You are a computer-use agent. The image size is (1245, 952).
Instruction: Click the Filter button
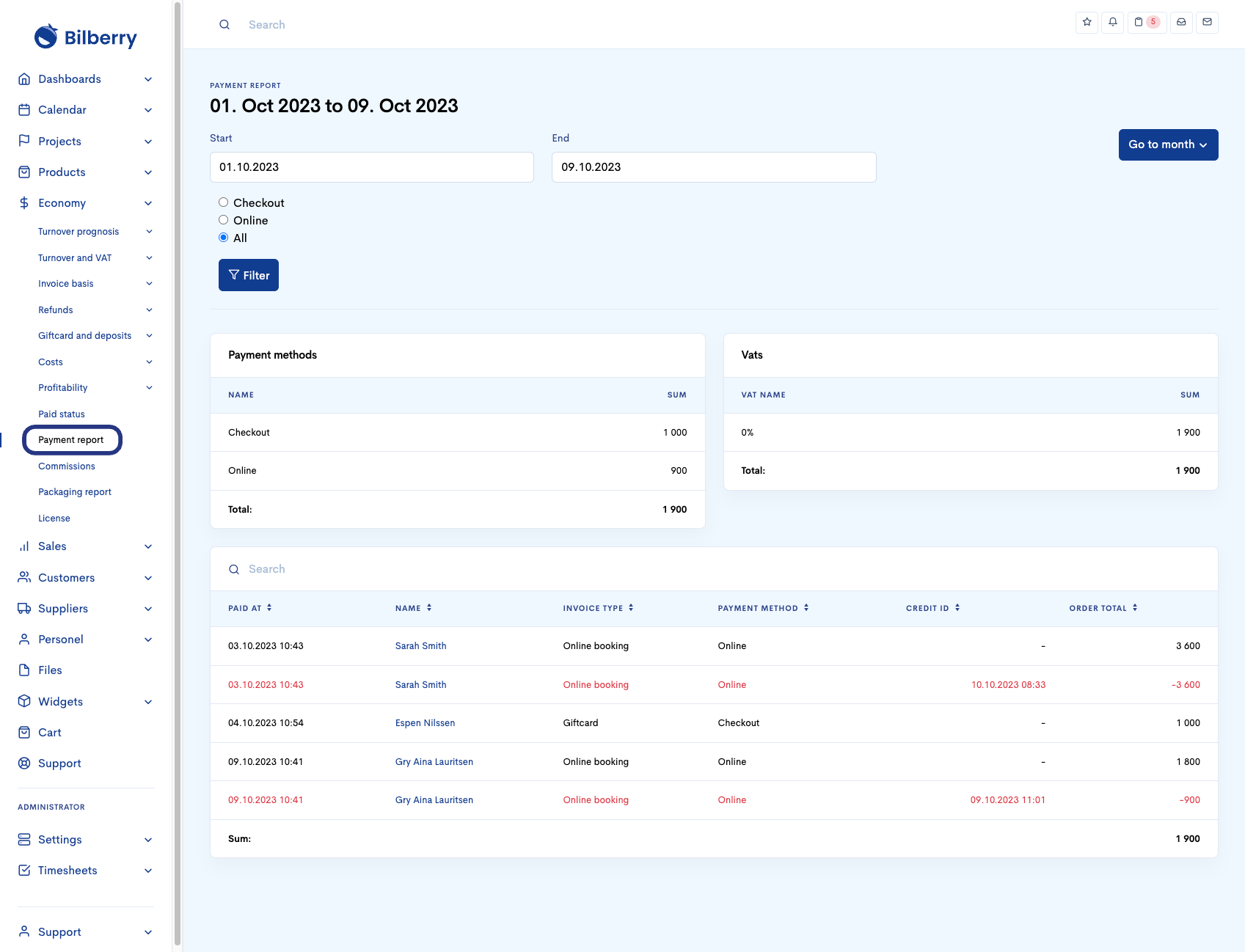pyautogui.click(x=249, y=275)
